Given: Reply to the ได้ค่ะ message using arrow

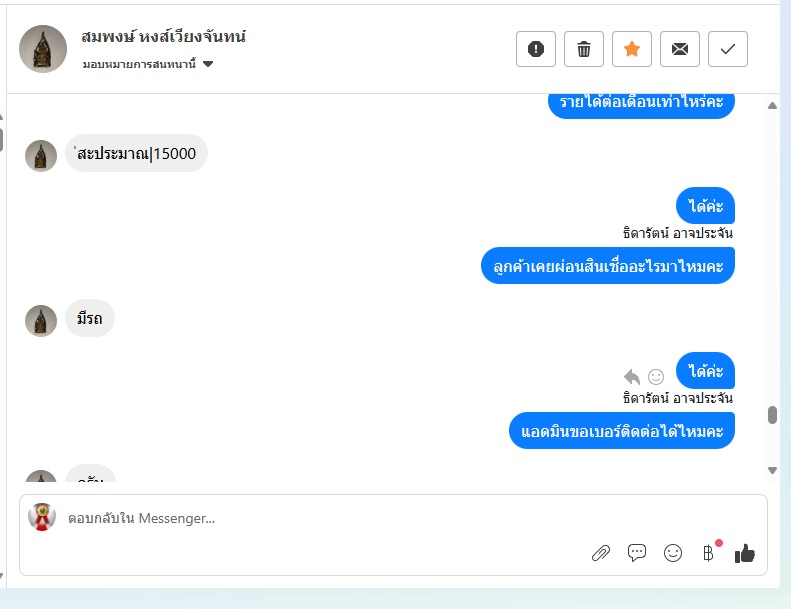Looking at the screenshot, I should pyautogui.click(x=632, y=376).
